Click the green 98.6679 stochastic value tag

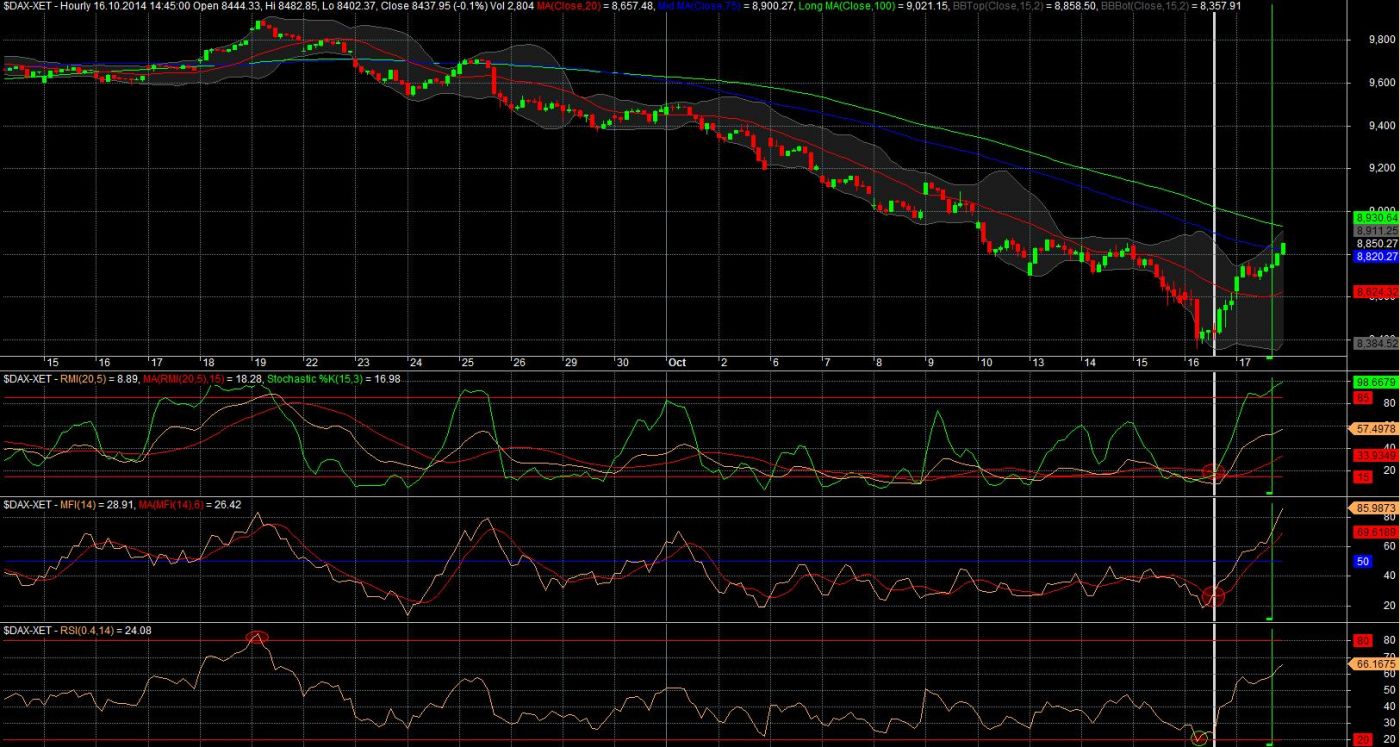(1375, 383)
